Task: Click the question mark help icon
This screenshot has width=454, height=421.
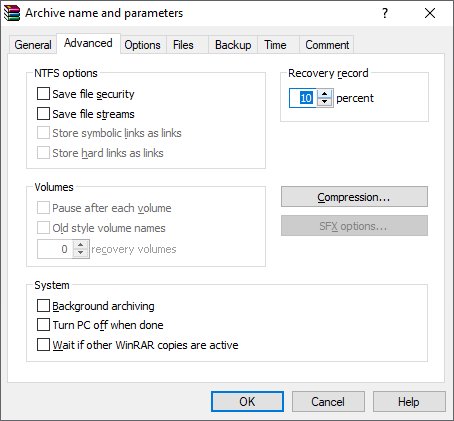Action: pos(385,13)
